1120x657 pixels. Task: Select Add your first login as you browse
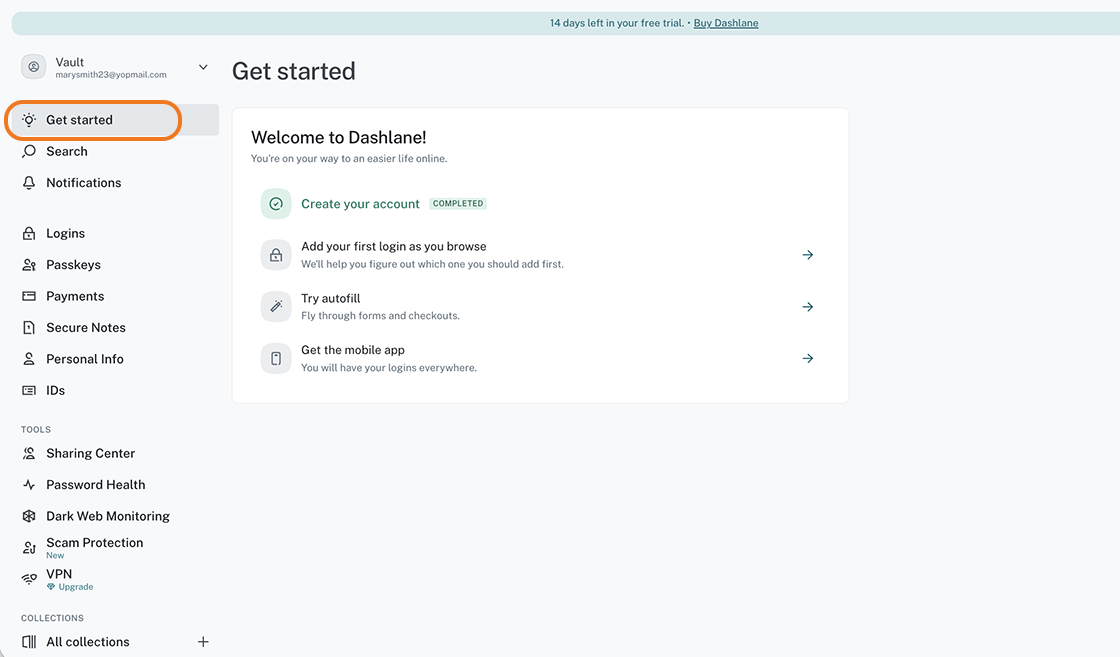coord(541,255)
